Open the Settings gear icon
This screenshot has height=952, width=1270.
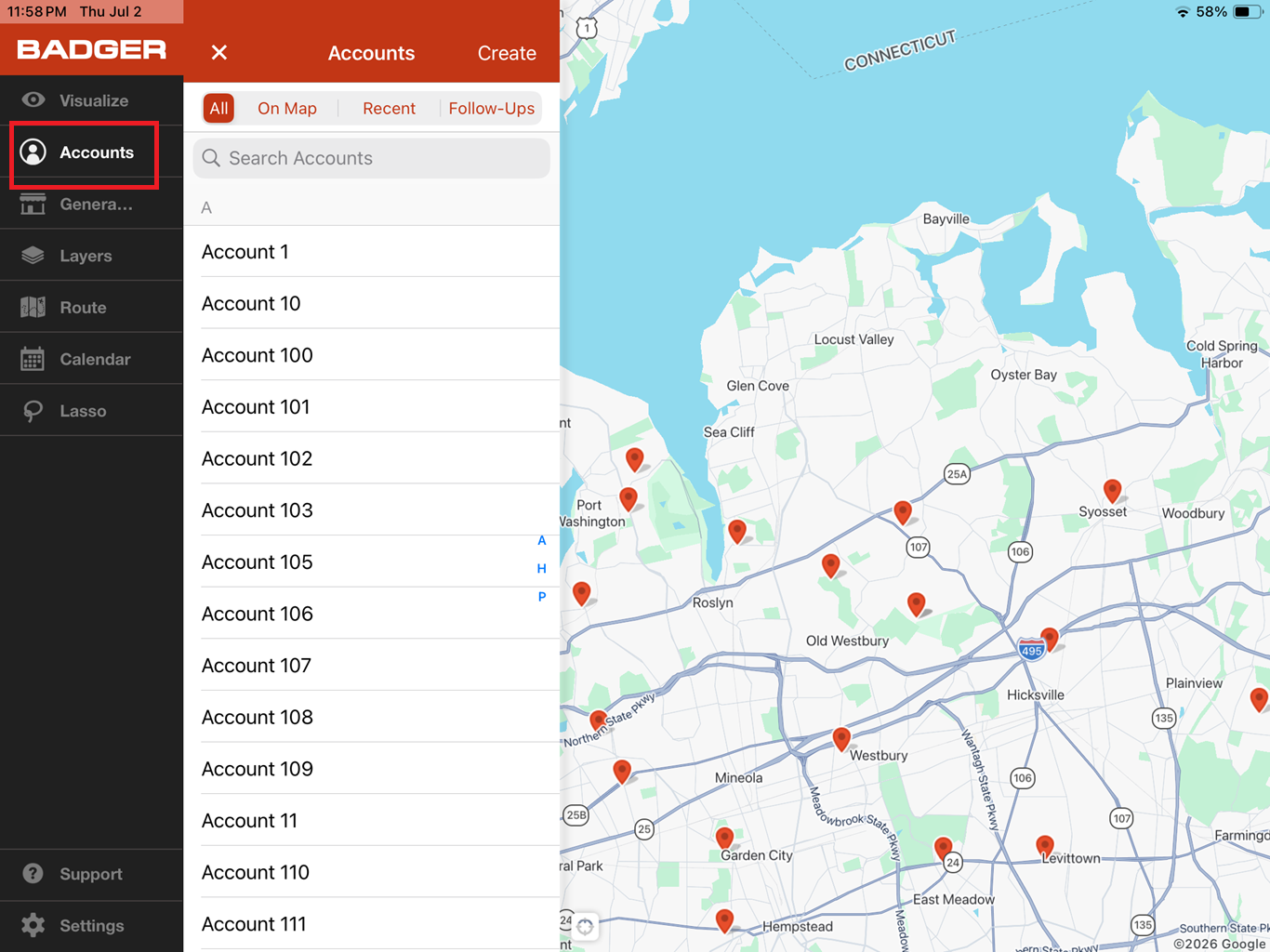pyautogui.click(x=33, y=925)
